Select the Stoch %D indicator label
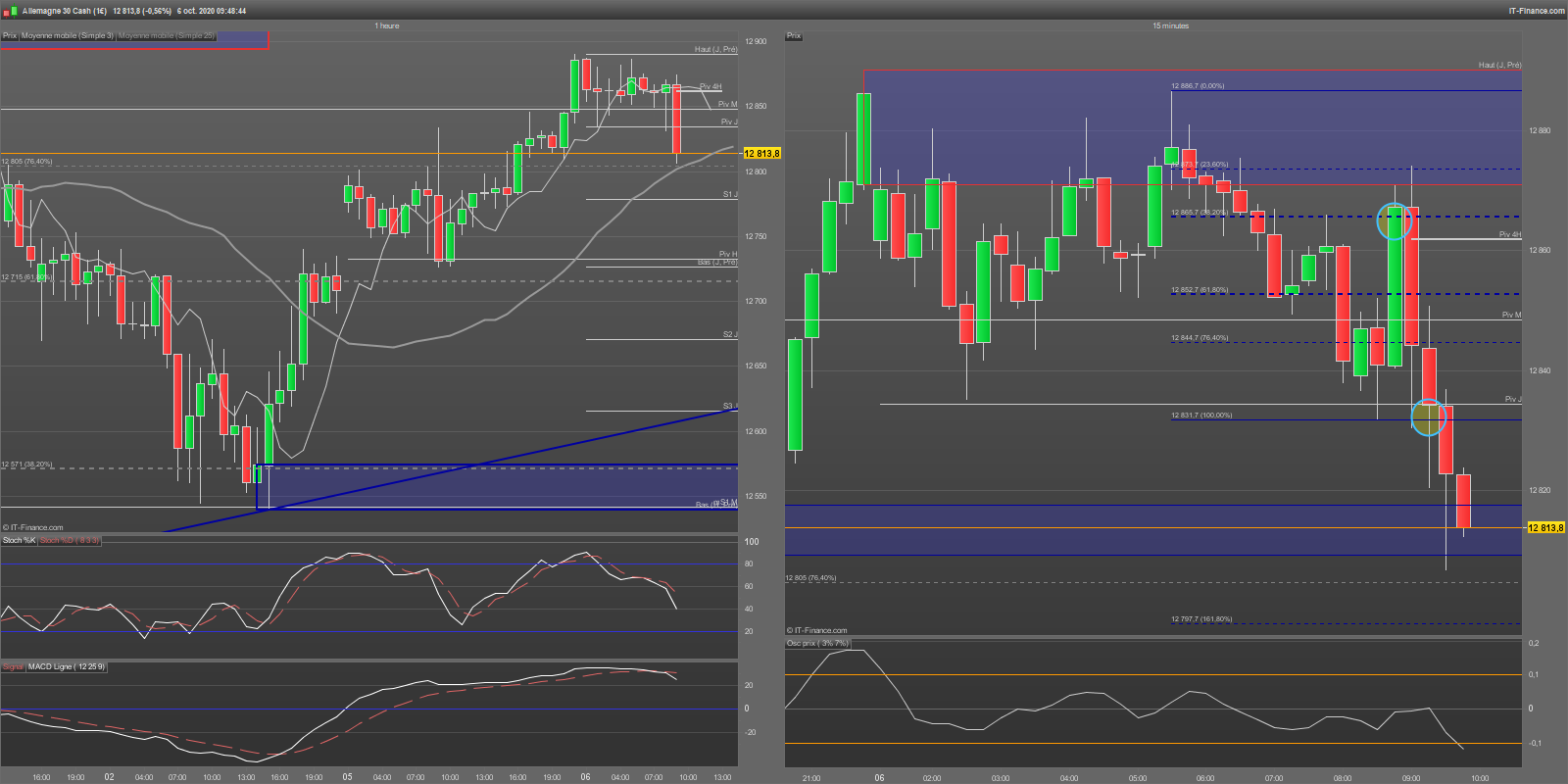The image size is (1568, 784). (70, 540)
